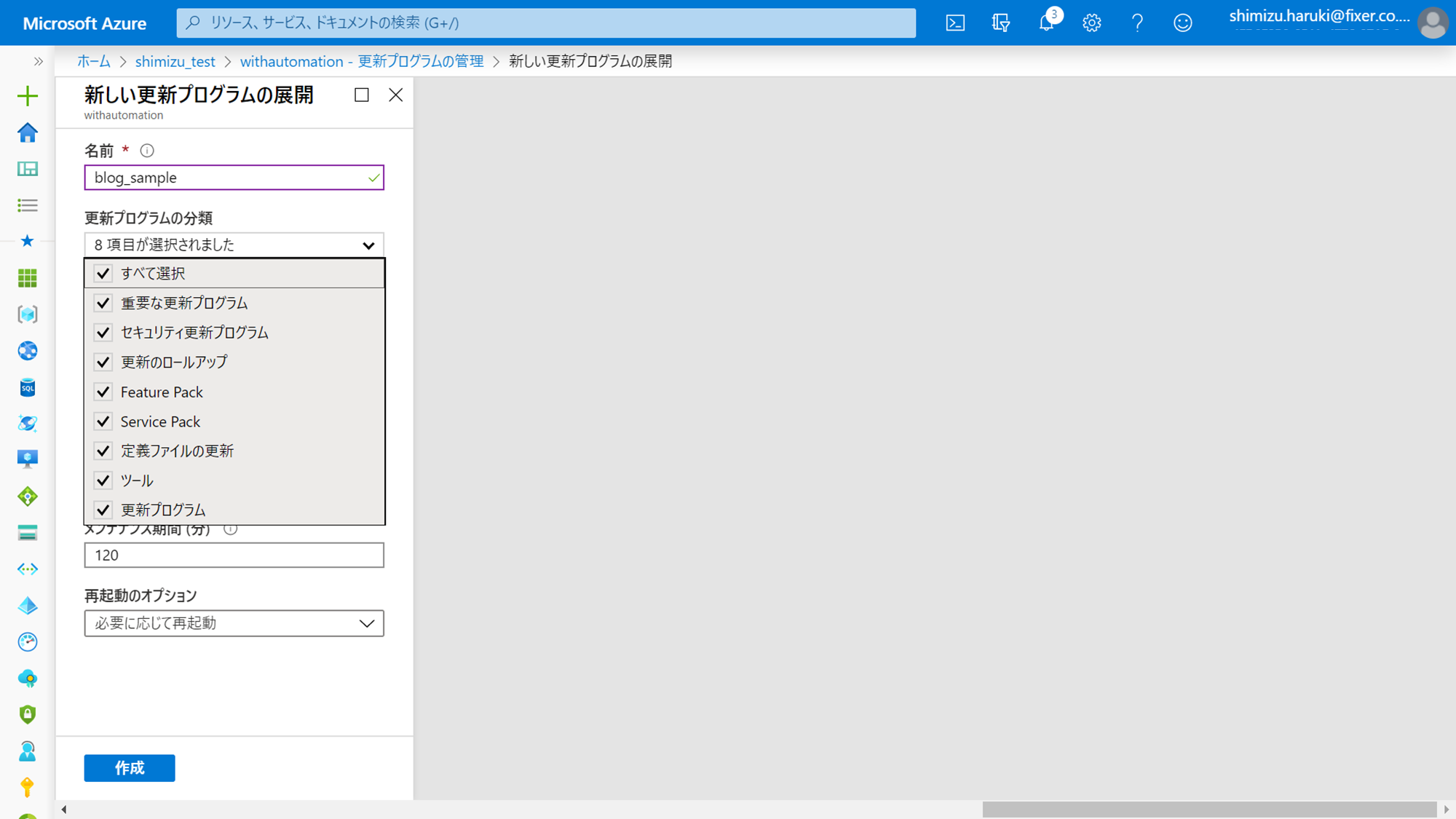Go to shimizu_test breadcrumb

tap(175, 62)
